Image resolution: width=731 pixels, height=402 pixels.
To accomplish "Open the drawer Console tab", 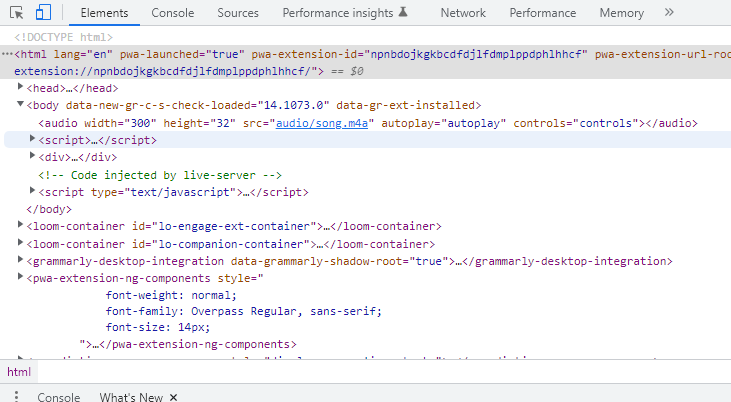I will tap(59, 397).
